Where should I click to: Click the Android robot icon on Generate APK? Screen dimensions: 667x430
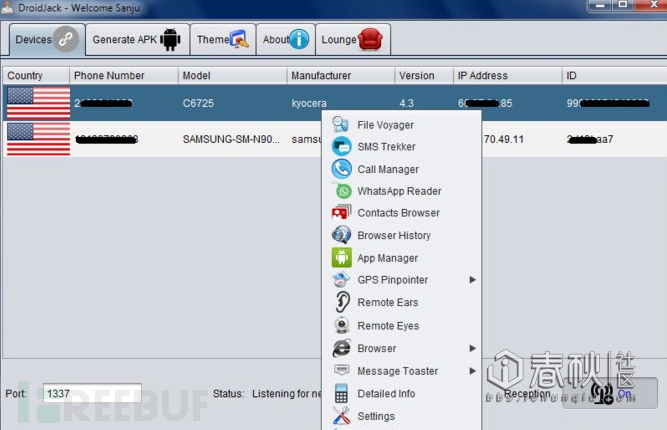click(x=170, y=39)
